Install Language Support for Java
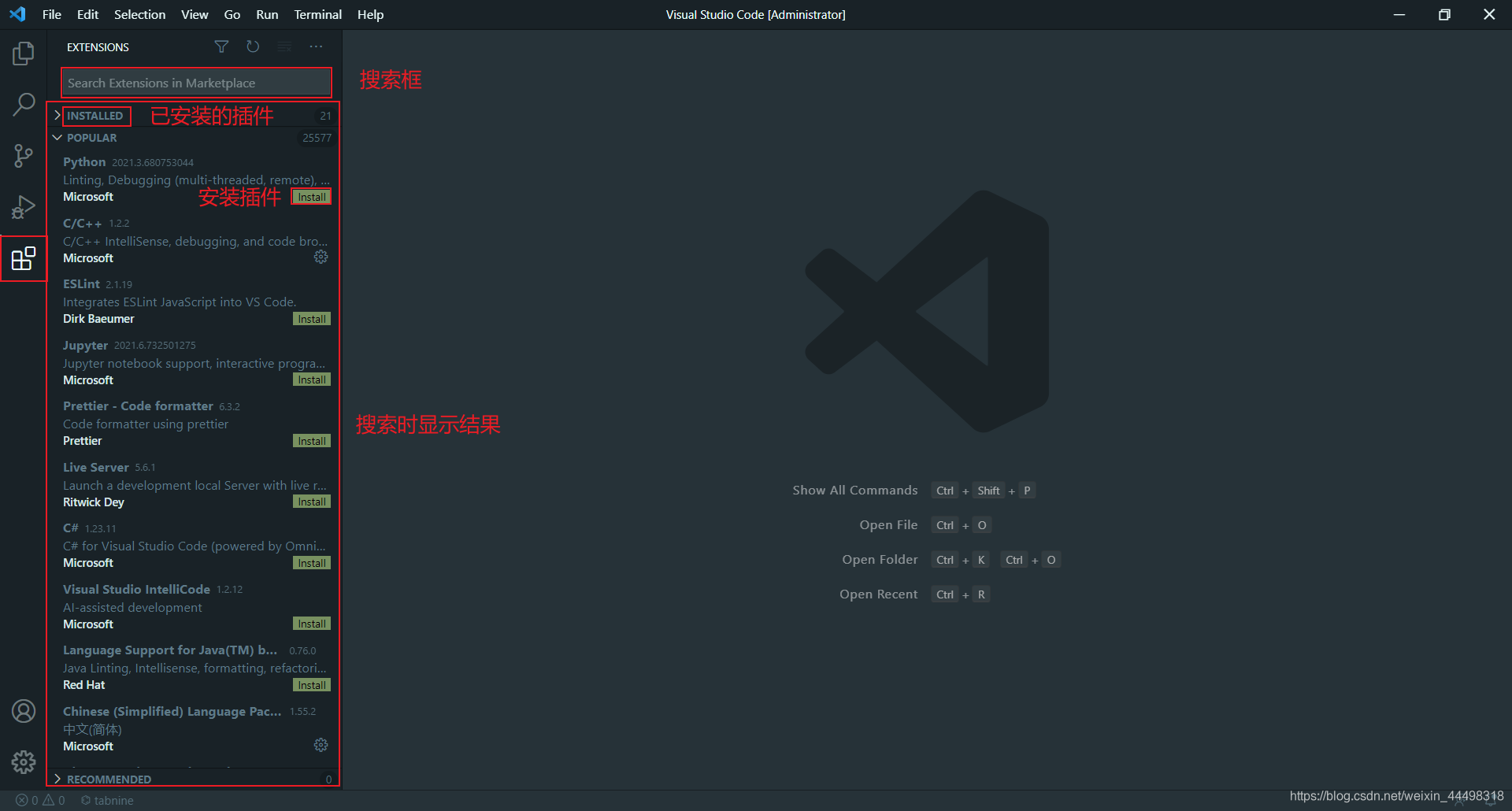Screen dimensions: 1512x811 point(312,685)
